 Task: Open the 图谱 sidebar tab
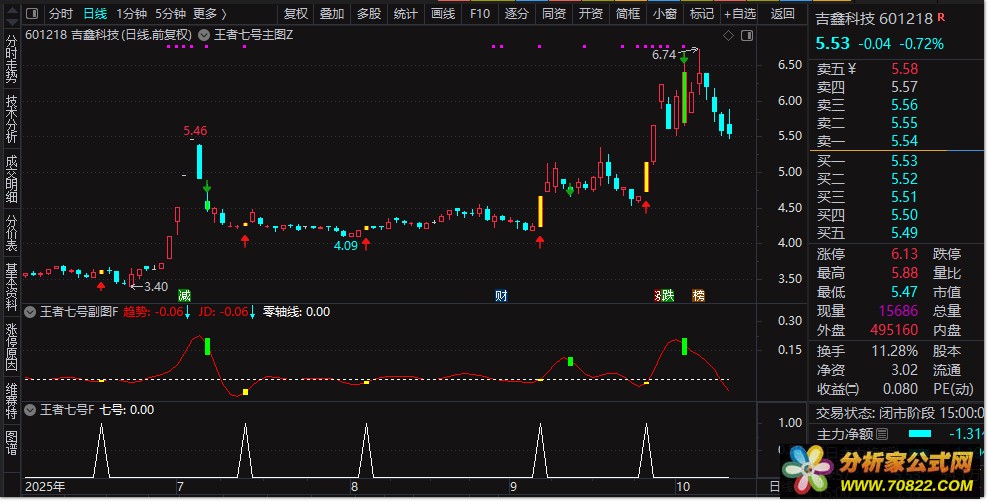(x=11, y=443)
